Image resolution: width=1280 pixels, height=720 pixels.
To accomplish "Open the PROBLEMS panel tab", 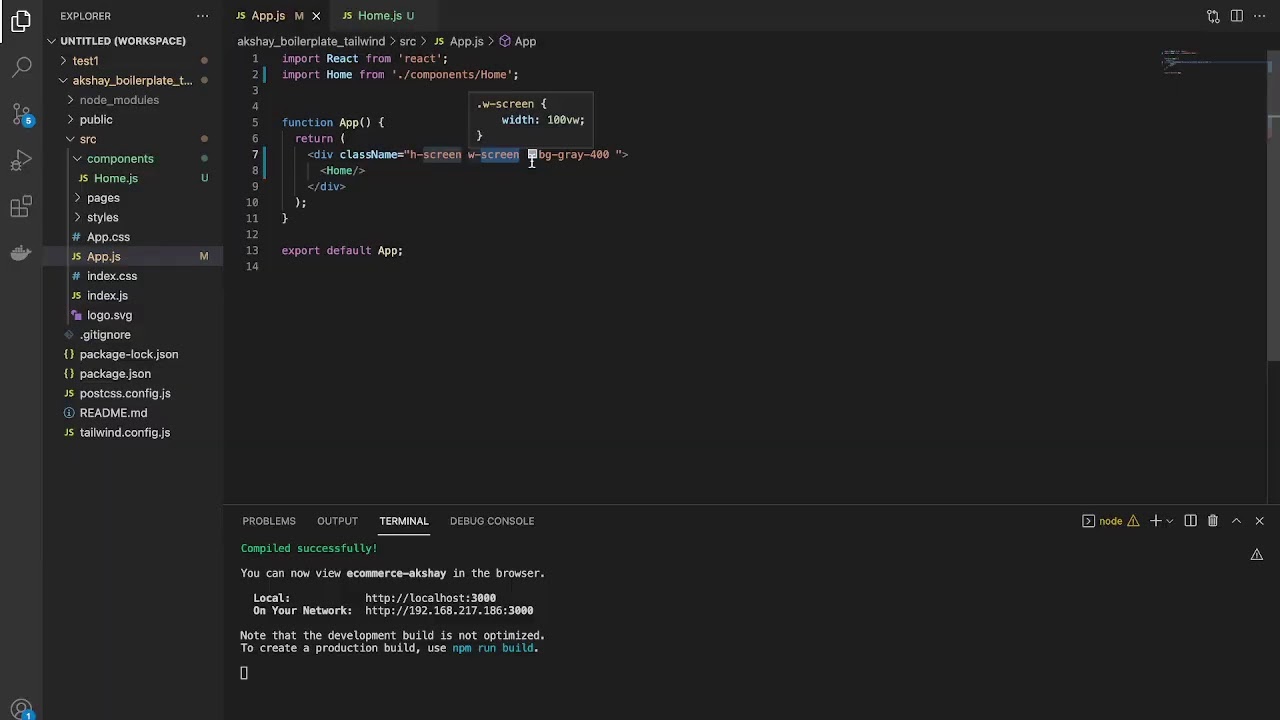I will (269, 521).
